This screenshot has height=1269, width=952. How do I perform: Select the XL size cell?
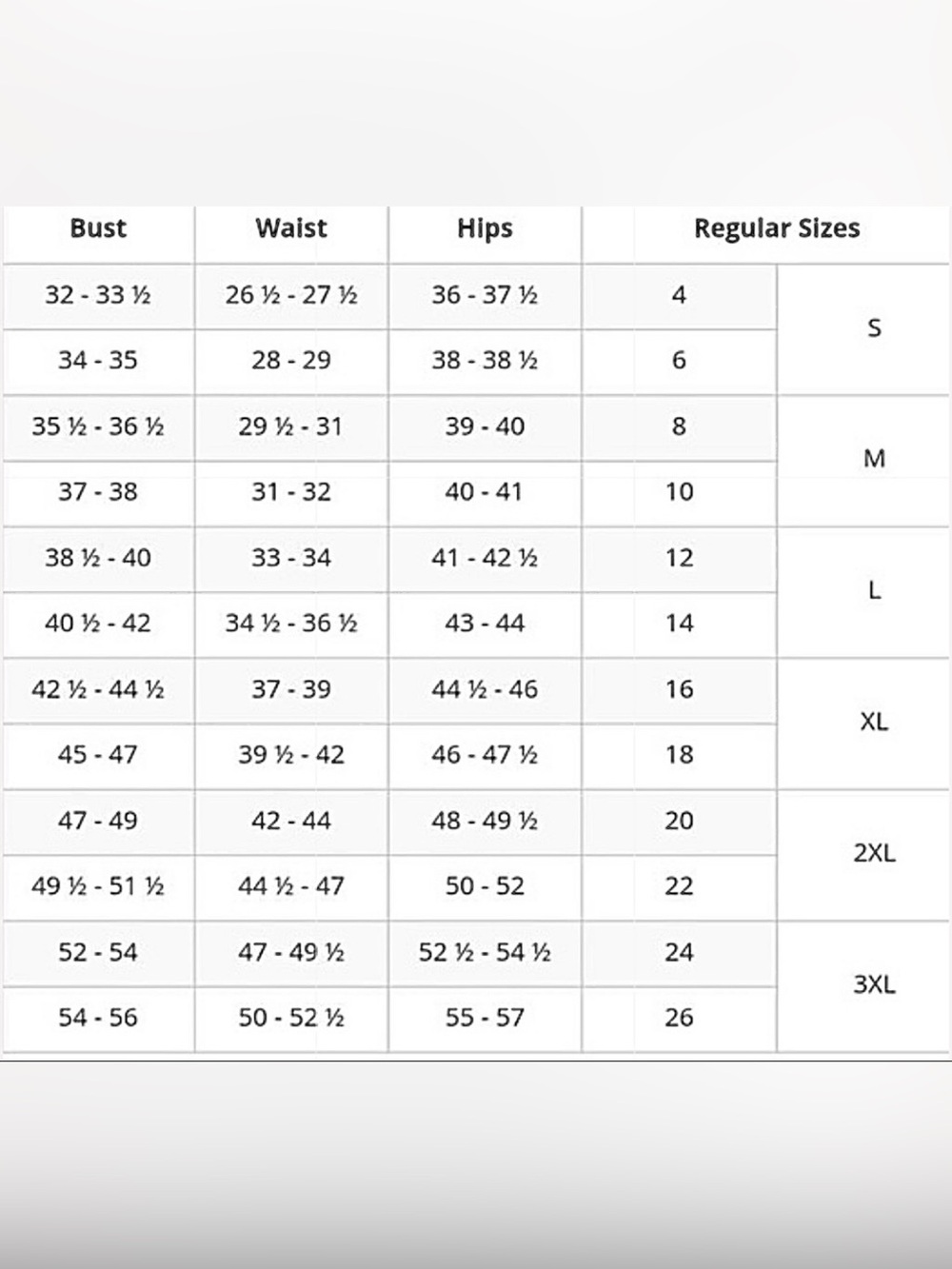click(x=874, y=723)
